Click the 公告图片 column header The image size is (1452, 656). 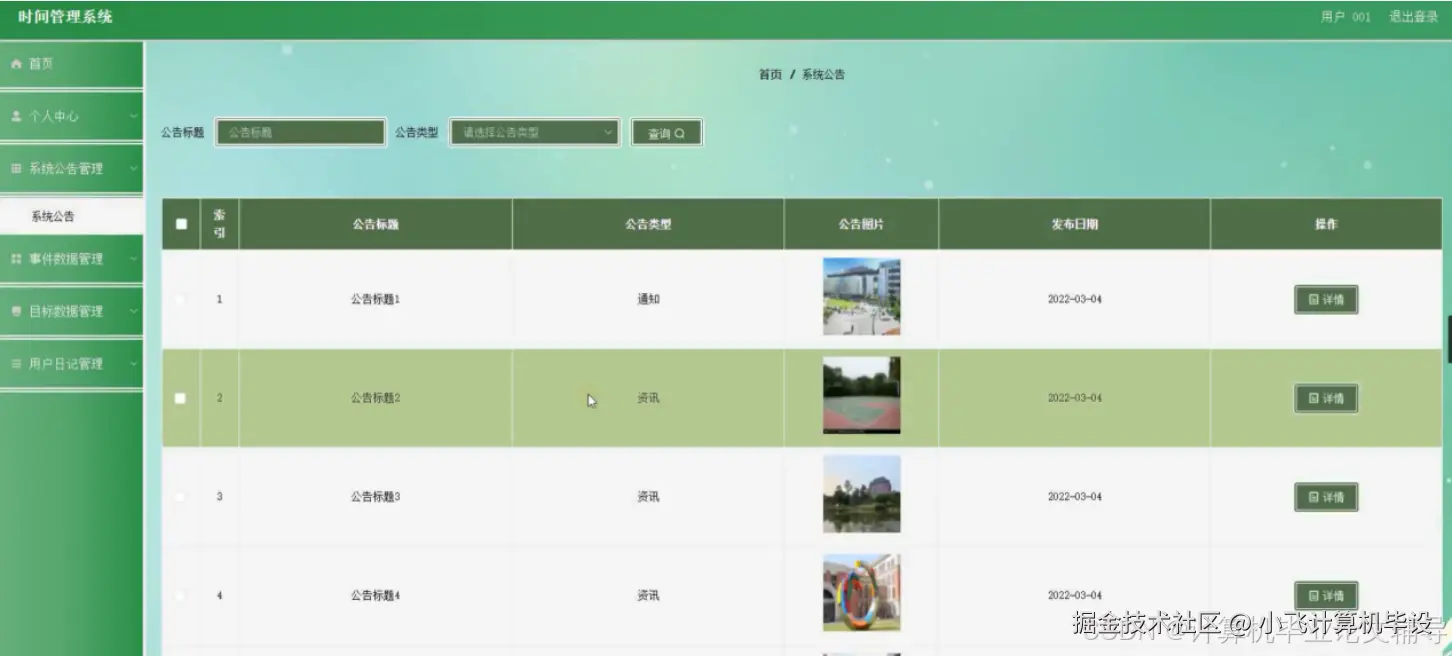(861, 224)
